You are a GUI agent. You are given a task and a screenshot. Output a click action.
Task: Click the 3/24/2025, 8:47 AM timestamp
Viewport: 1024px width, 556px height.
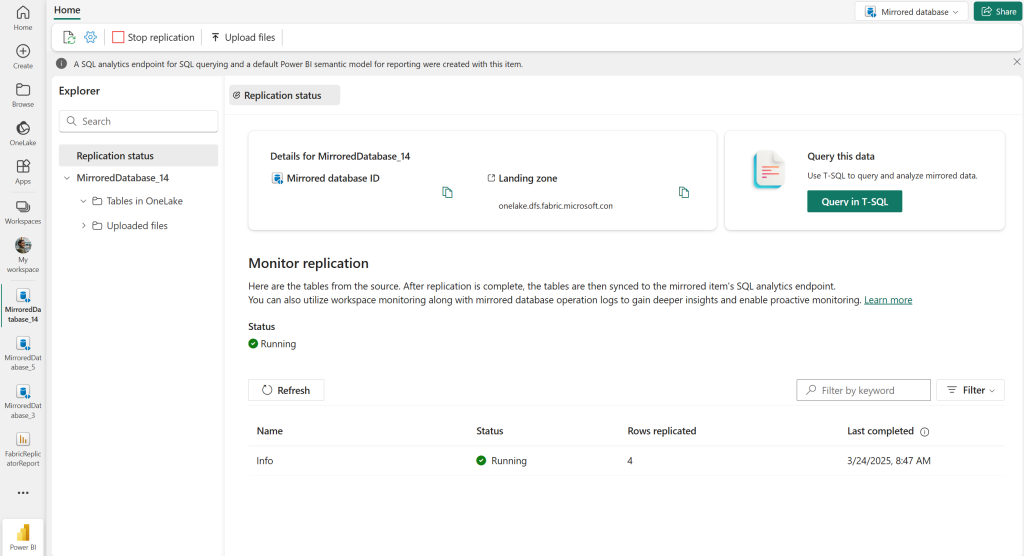[889, 461]
